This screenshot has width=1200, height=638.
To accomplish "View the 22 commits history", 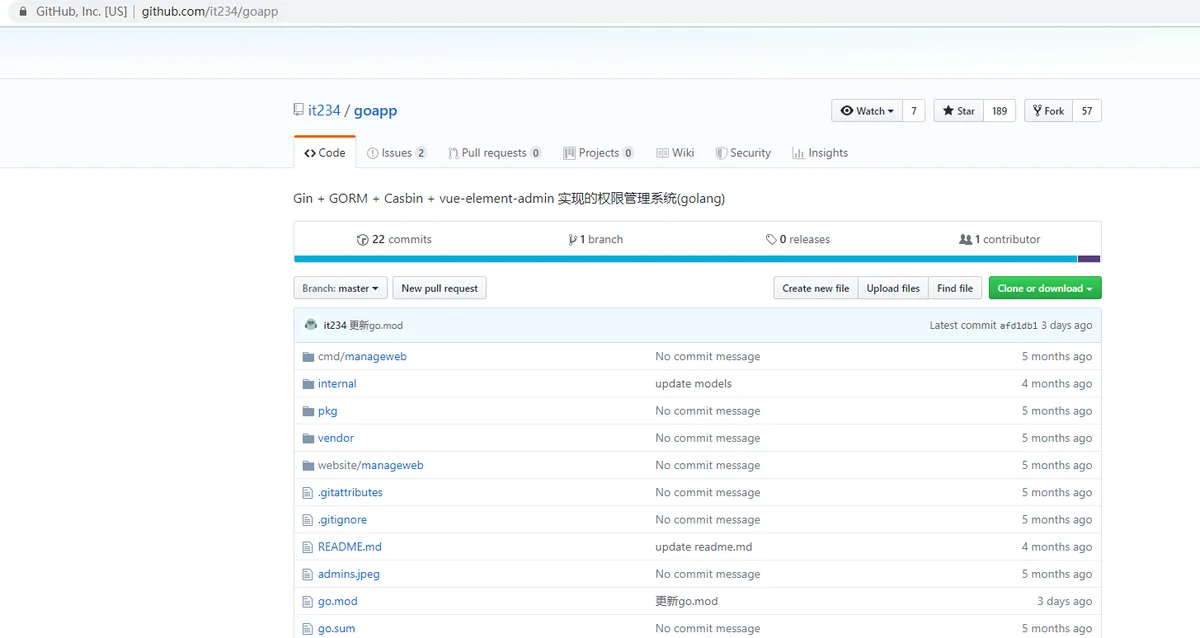I will (395, 240).
